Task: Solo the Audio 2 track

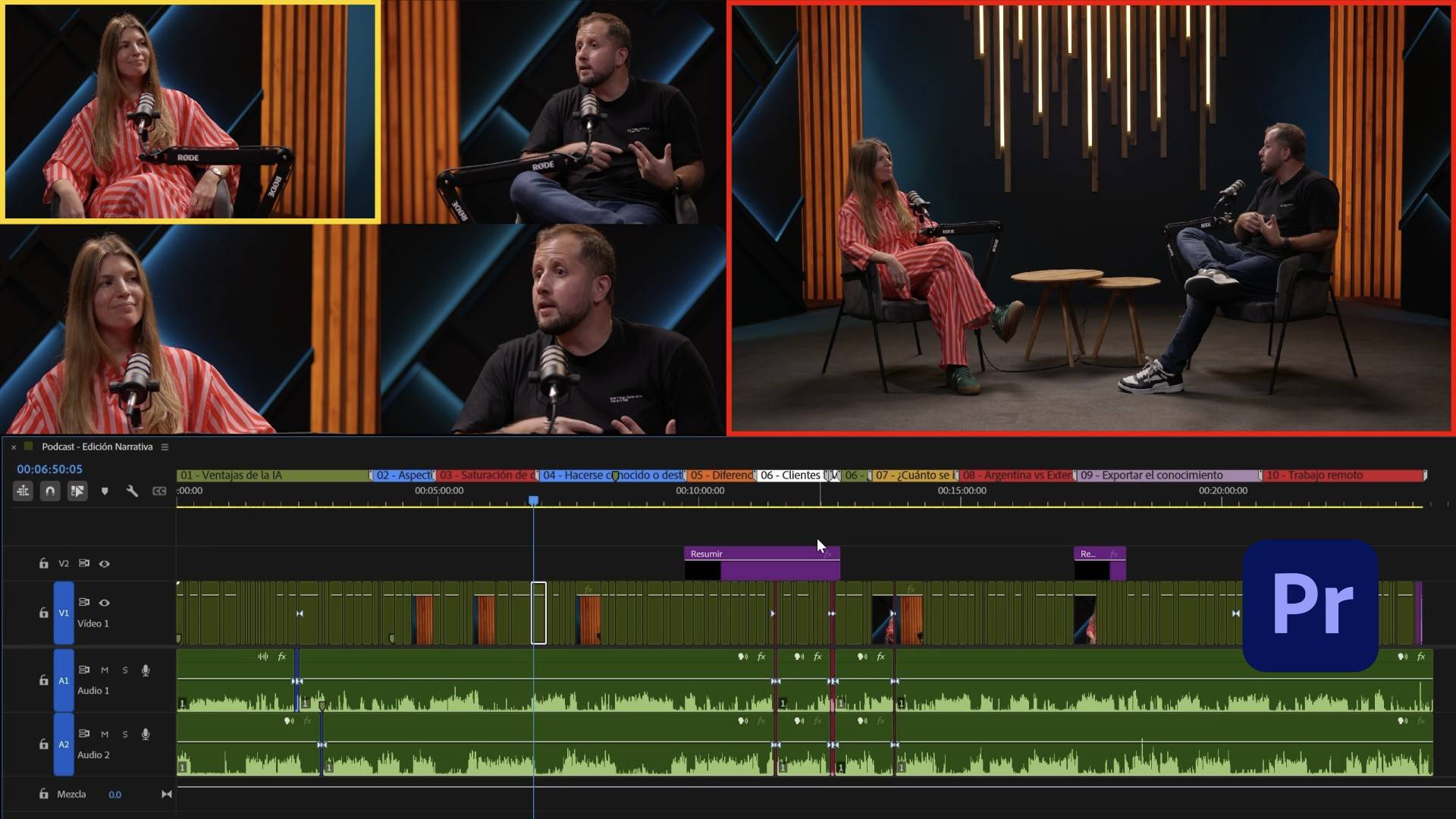Action: coord(125,734)
